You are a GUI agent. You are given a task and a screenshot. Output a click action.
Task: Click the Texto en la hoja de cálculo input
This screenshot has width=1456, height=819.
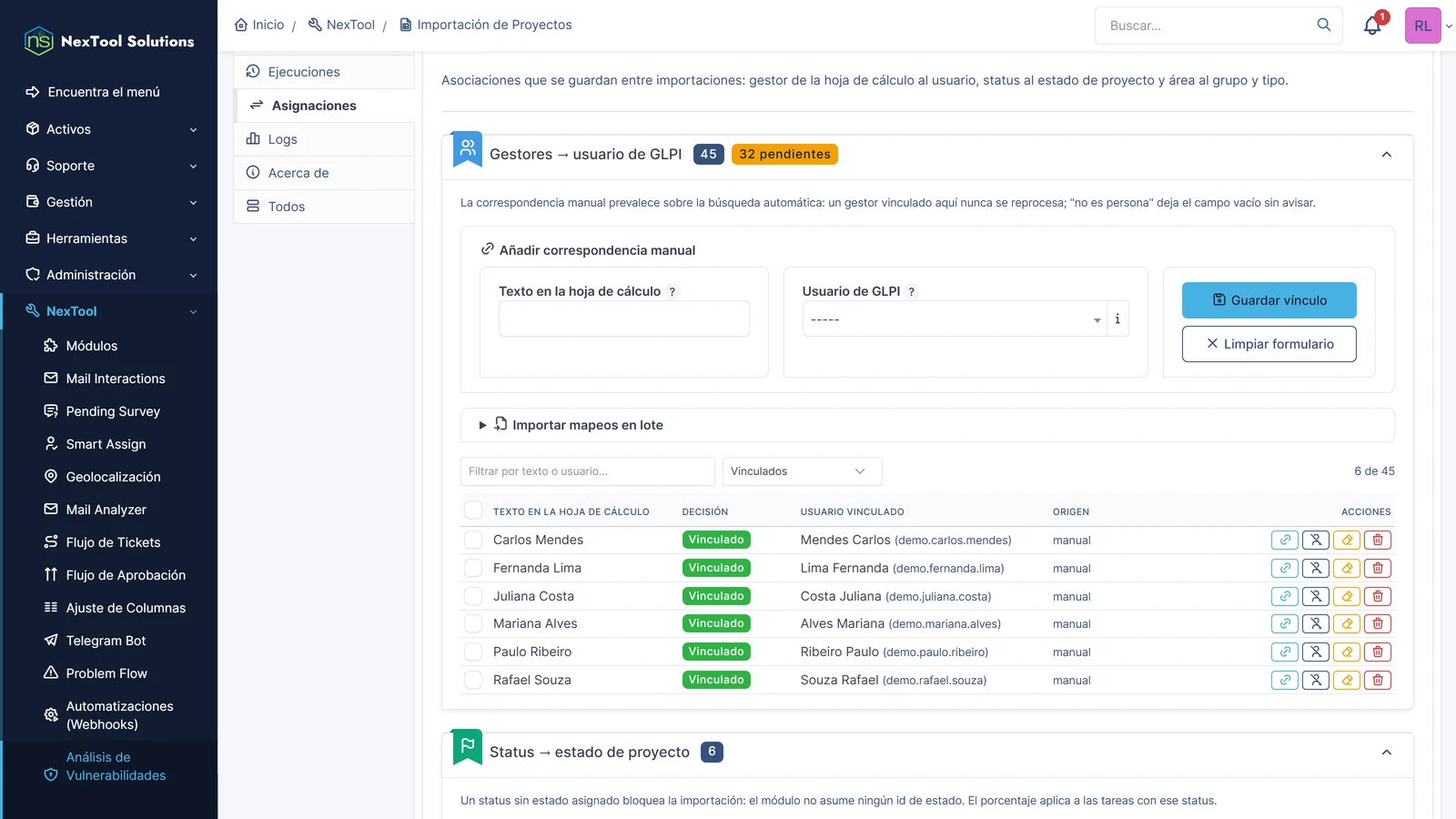pyautogui.click(x=624, y=318)
